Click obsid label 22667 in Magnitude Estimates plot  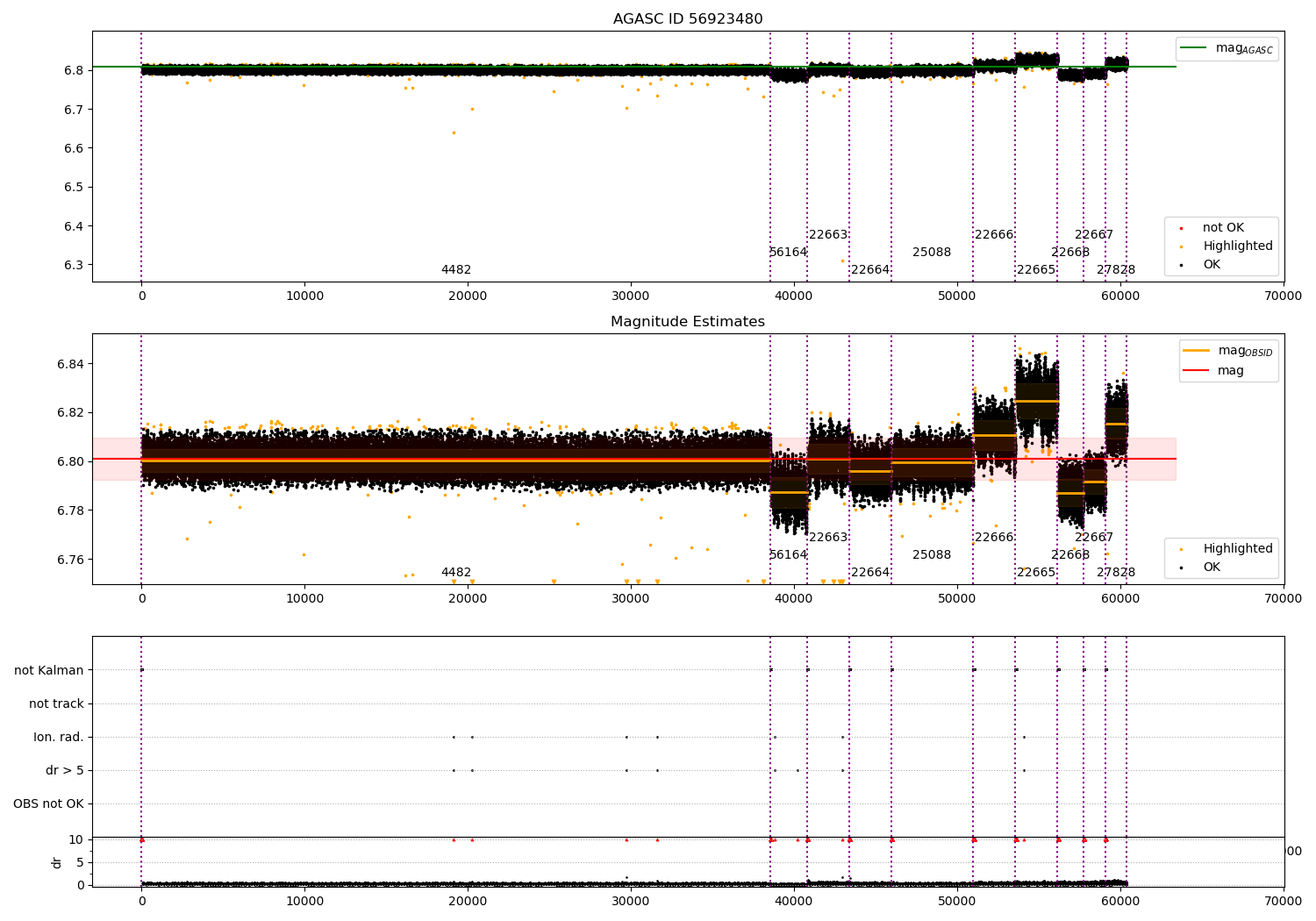point(1094,538)
